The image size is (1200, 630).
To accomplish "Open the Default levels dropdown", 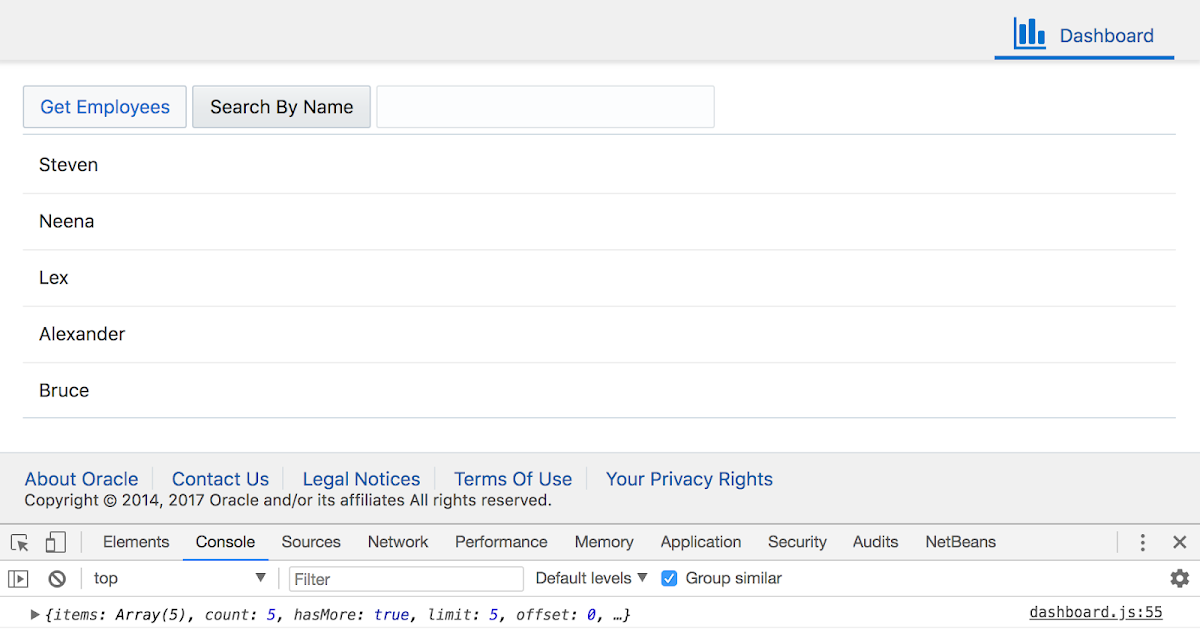I will coord(591,578).
